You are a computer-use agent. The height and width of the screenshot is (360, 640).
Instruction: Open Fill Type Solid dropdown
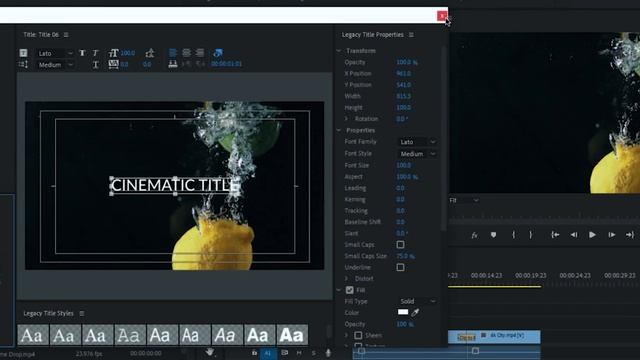coord(417,301)
